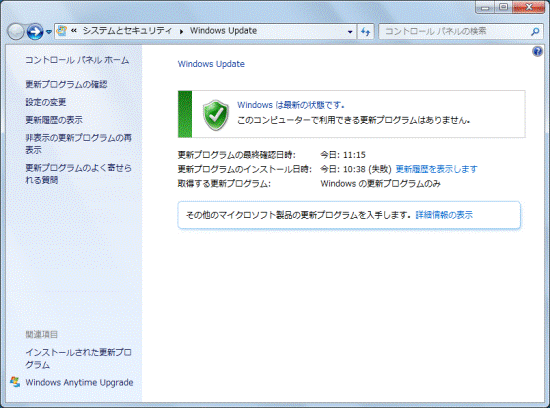Click the Windows Update page heading

(x=211, y=64)
